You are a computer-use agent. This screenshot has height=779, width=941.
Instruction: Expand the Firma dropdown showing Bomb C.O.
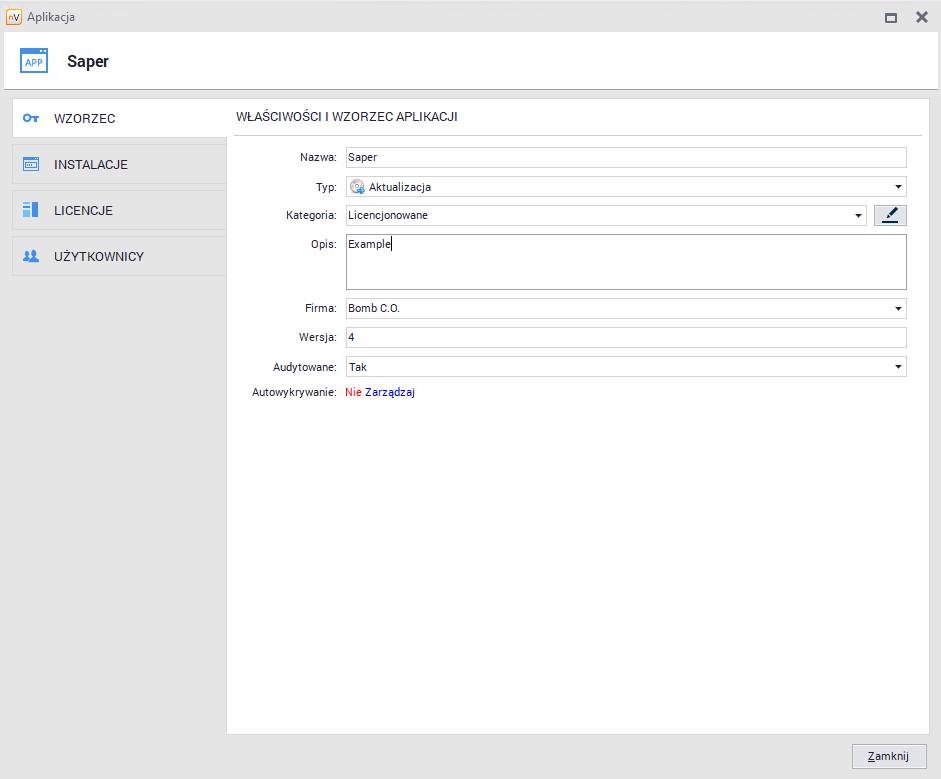(x=899, y=309)
